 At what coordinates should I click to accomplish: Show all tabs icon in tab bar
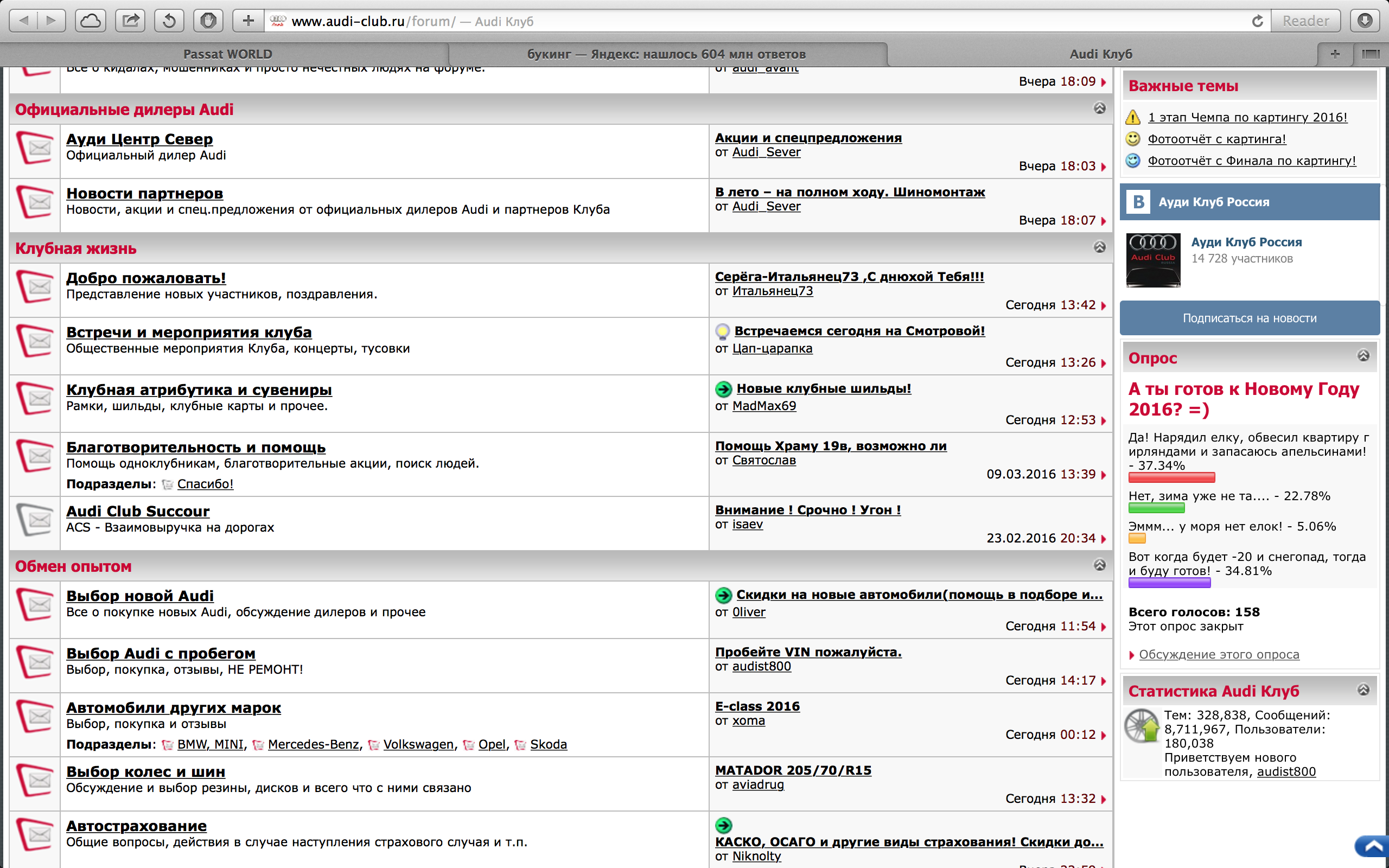(1370, 54)
